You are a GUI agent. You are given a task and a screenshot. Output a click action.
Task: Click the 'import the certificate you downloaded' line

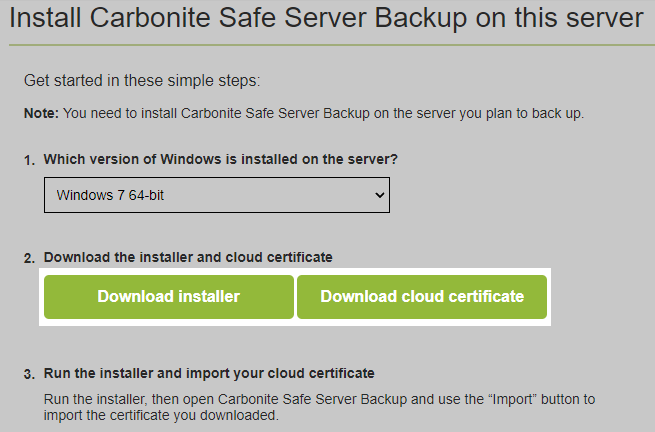click(x=161, y=415)
